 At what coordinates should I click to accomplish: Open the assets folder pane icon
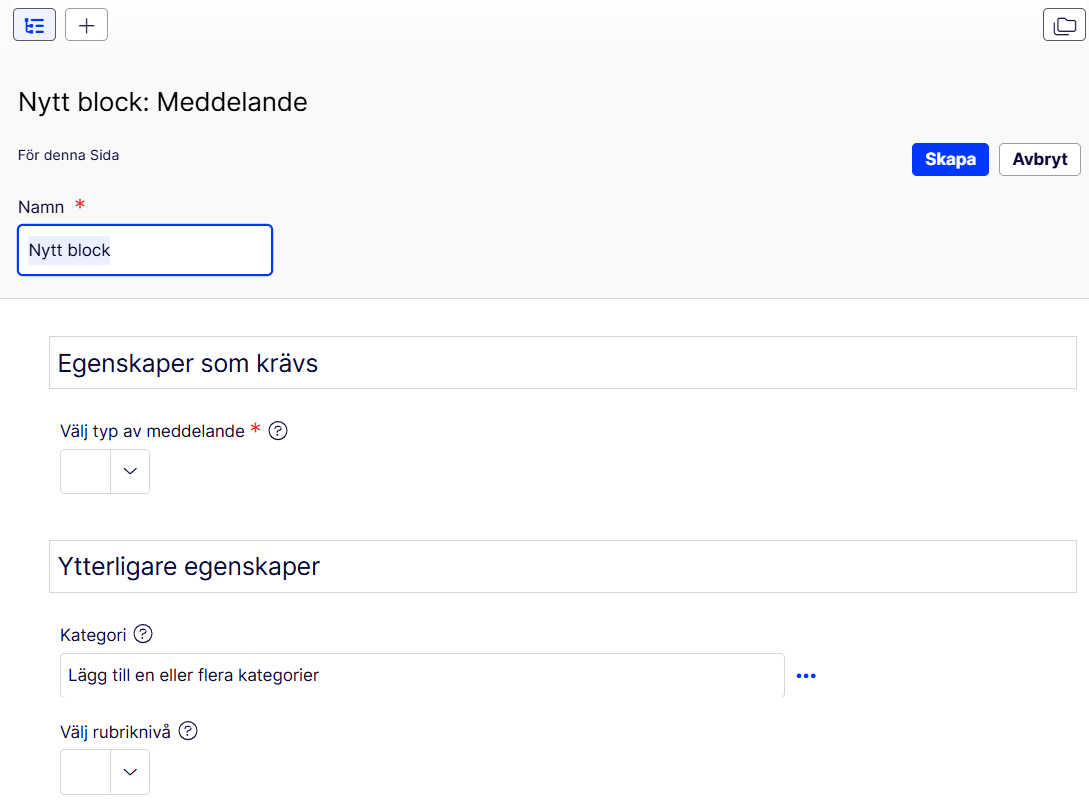(1064, 25)
